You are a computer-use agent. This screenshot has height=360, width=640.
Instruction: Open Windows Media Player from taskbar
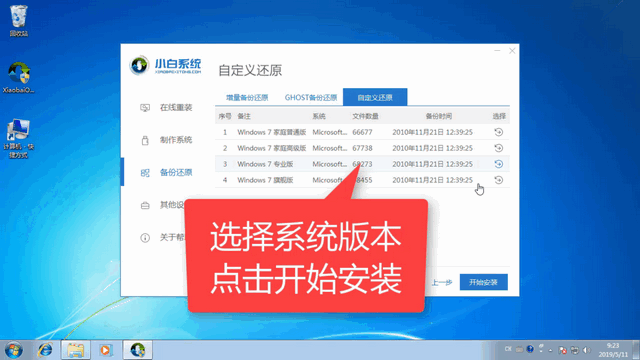(106, 350)
